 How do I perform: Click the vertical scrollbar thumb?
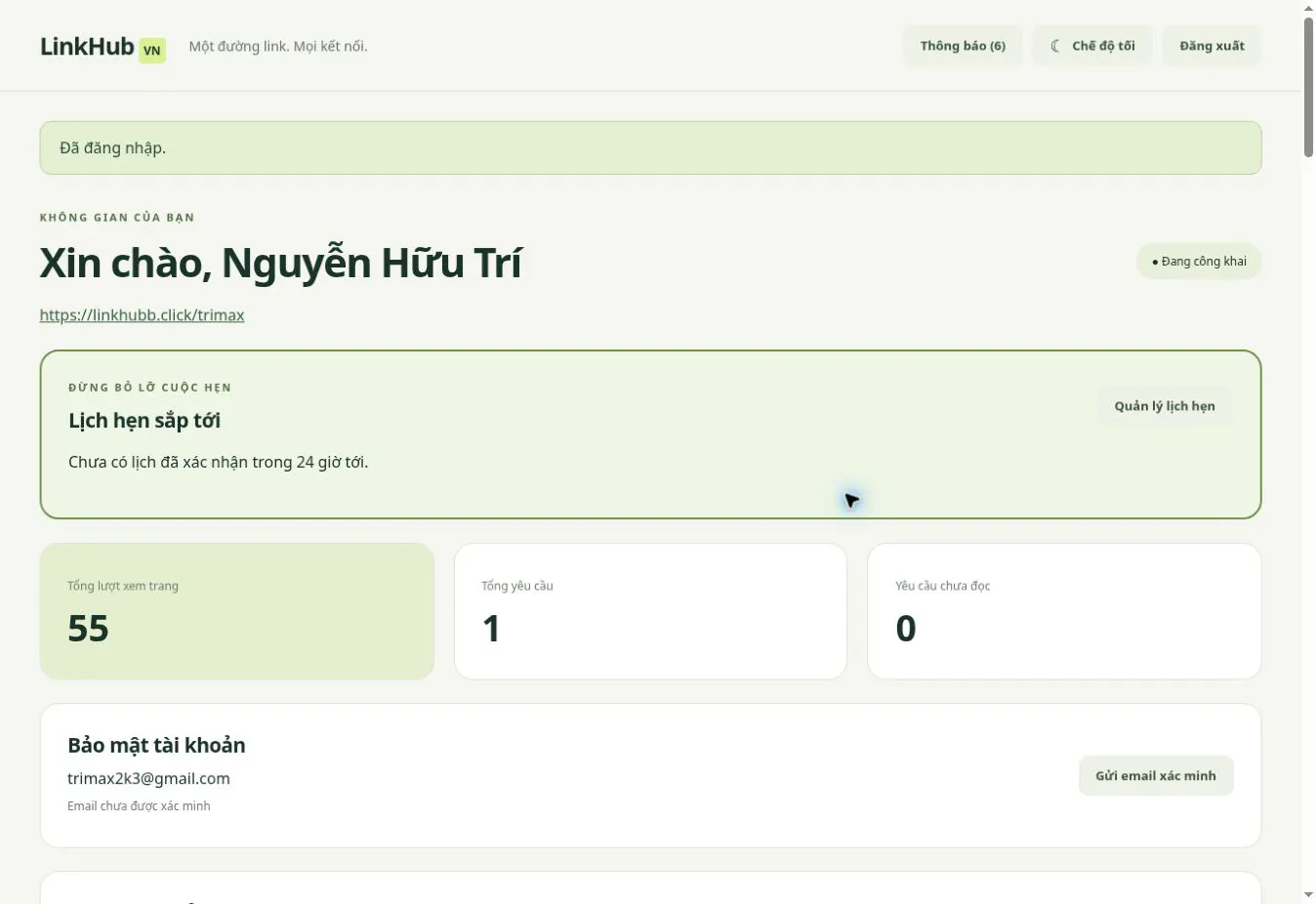pyautogui.click(x=1308, y=87)
